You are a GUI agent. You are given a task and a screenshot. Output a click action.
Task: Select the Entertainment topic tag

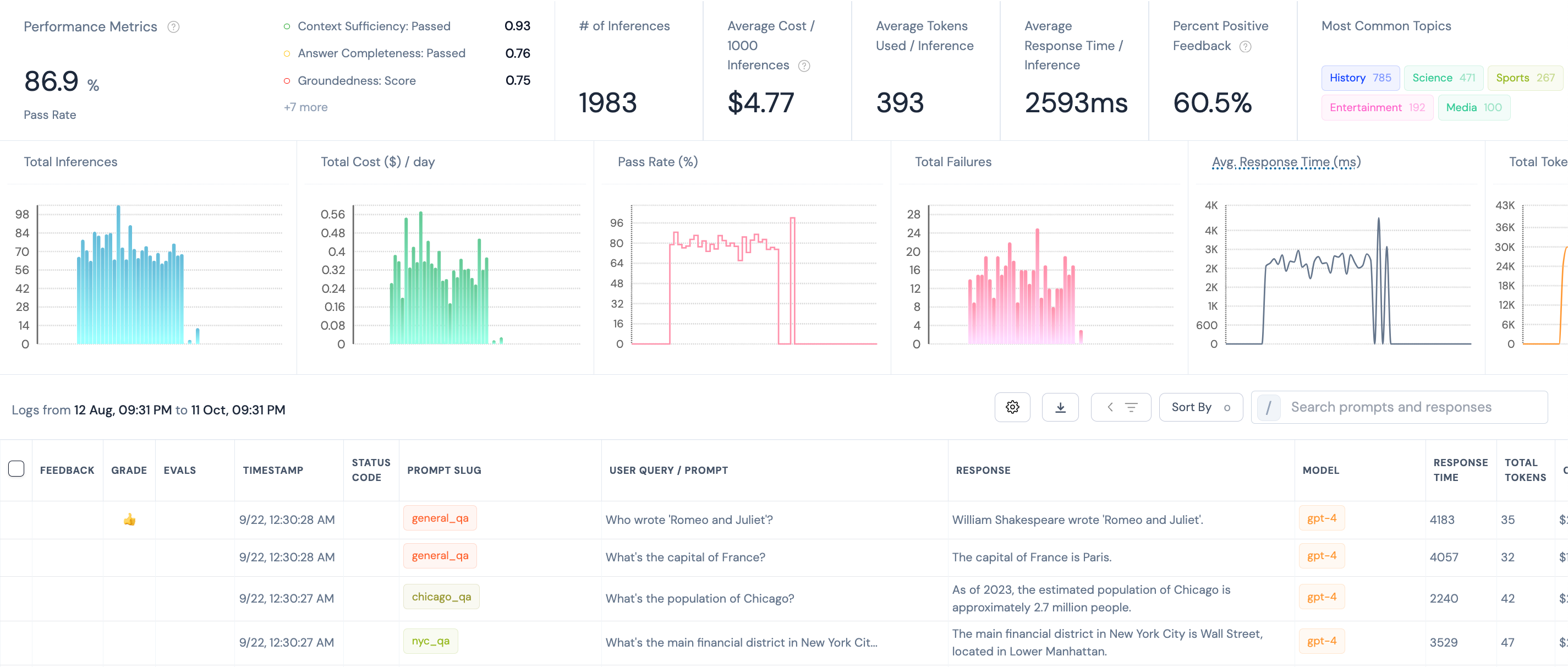(1376, 108)
